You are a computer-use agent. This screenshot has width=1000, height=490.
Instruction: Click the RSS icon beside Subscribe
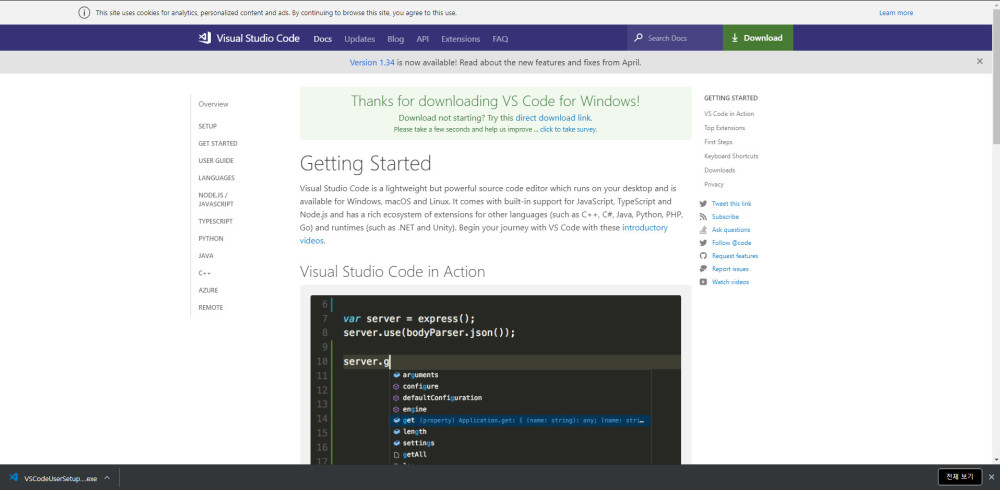[x=703, y=217]
